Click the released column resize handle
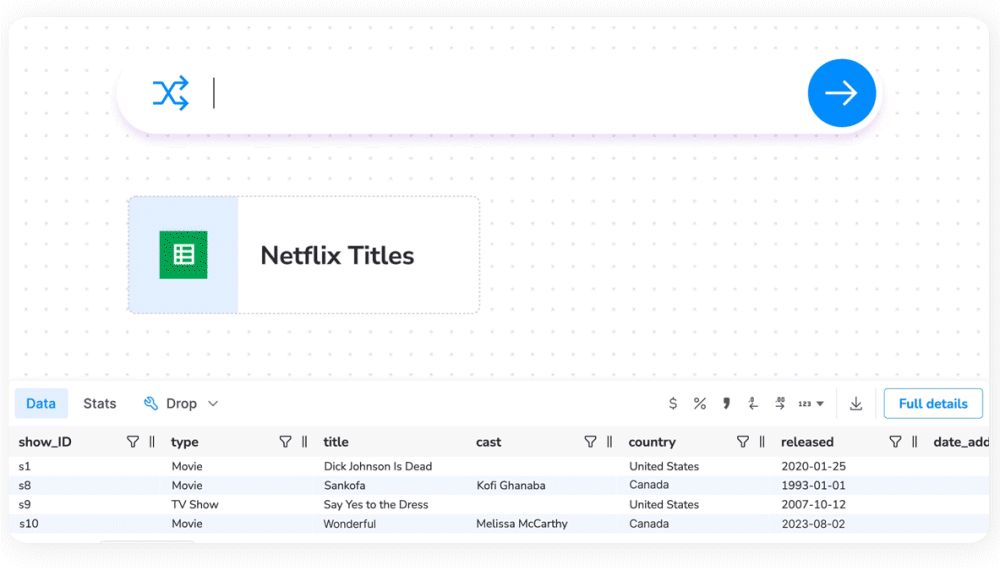 [x=915, y=441]
